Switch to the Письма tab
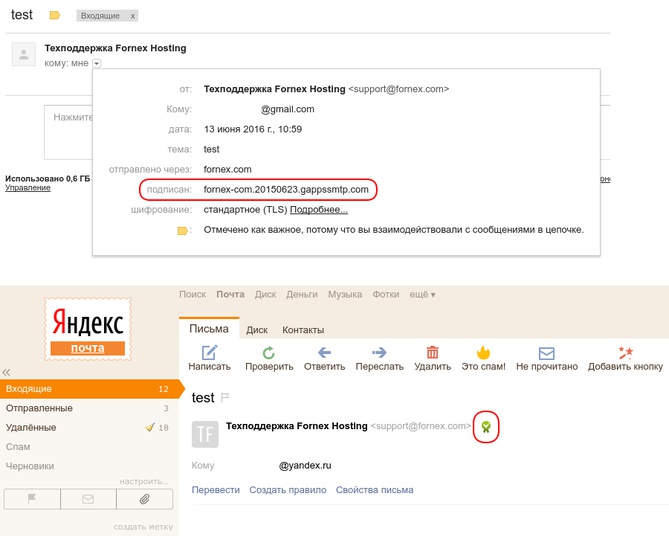This screenshot has width=669, height=540. (x=209, y=329)
